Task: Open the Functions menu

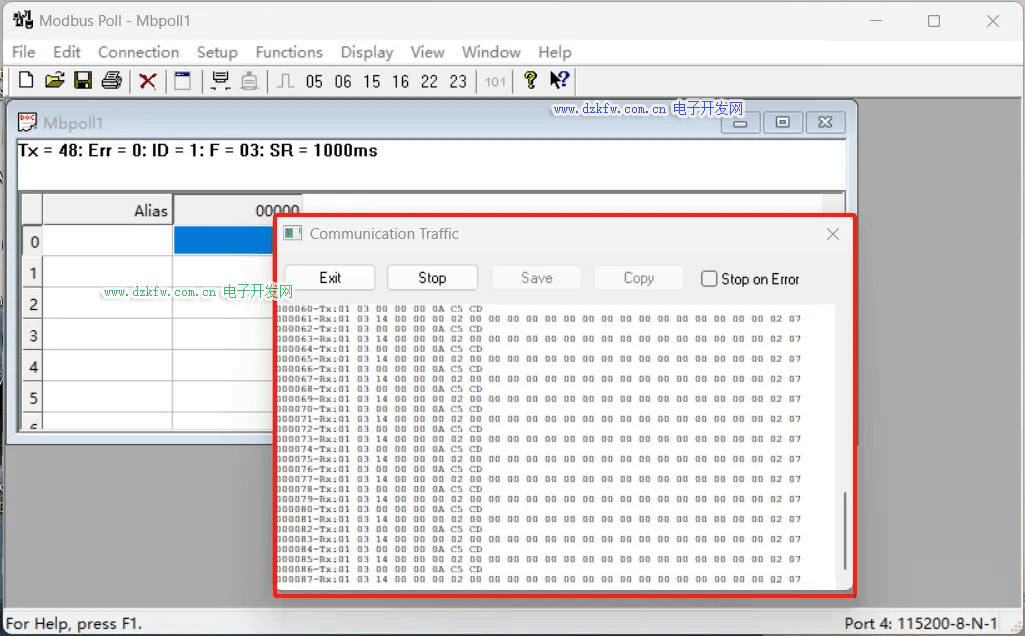Action: pyautogui.click(x=289, y=52)
